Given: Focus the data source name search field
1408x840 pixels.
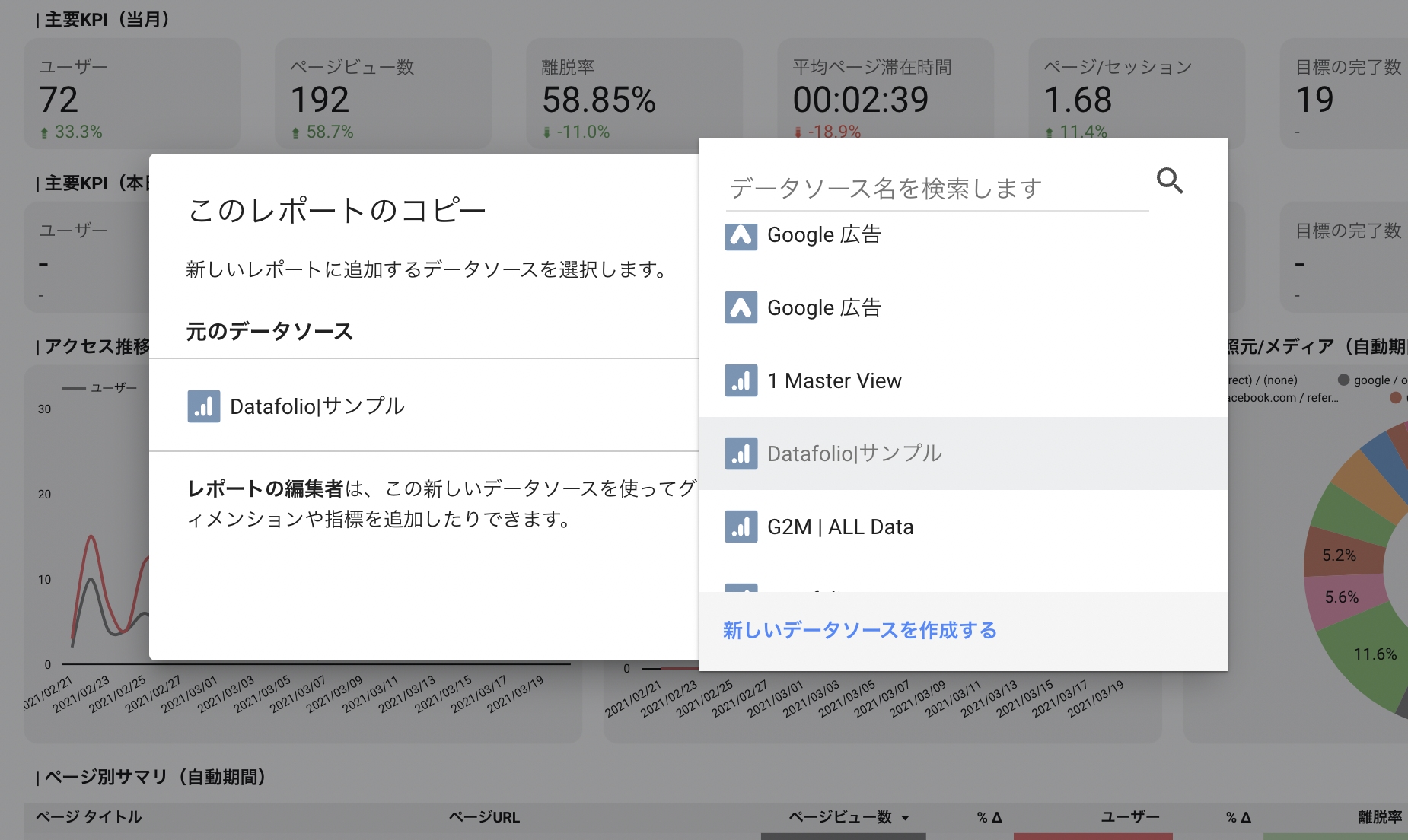Looking at the screenshot, I should 937,188.
